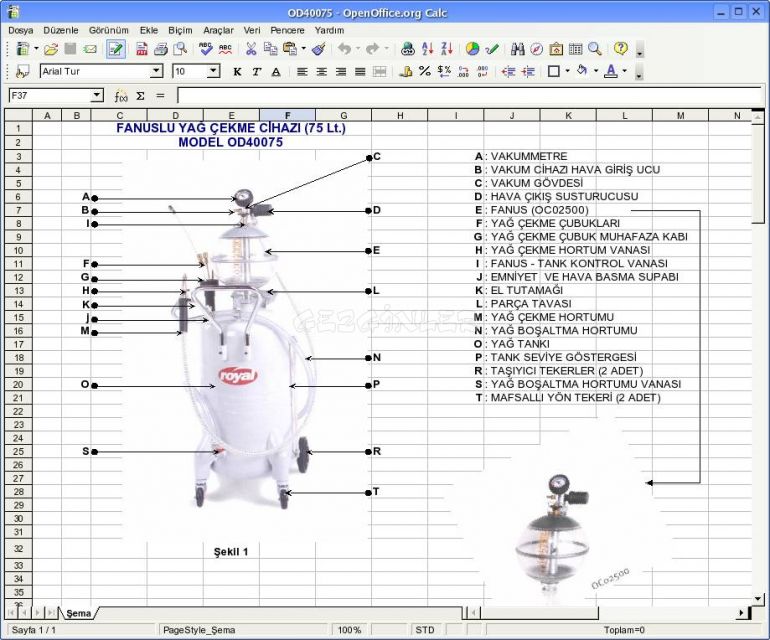
Task: Sort Ascending A-Z icon
Action: (x=428, y=49)
